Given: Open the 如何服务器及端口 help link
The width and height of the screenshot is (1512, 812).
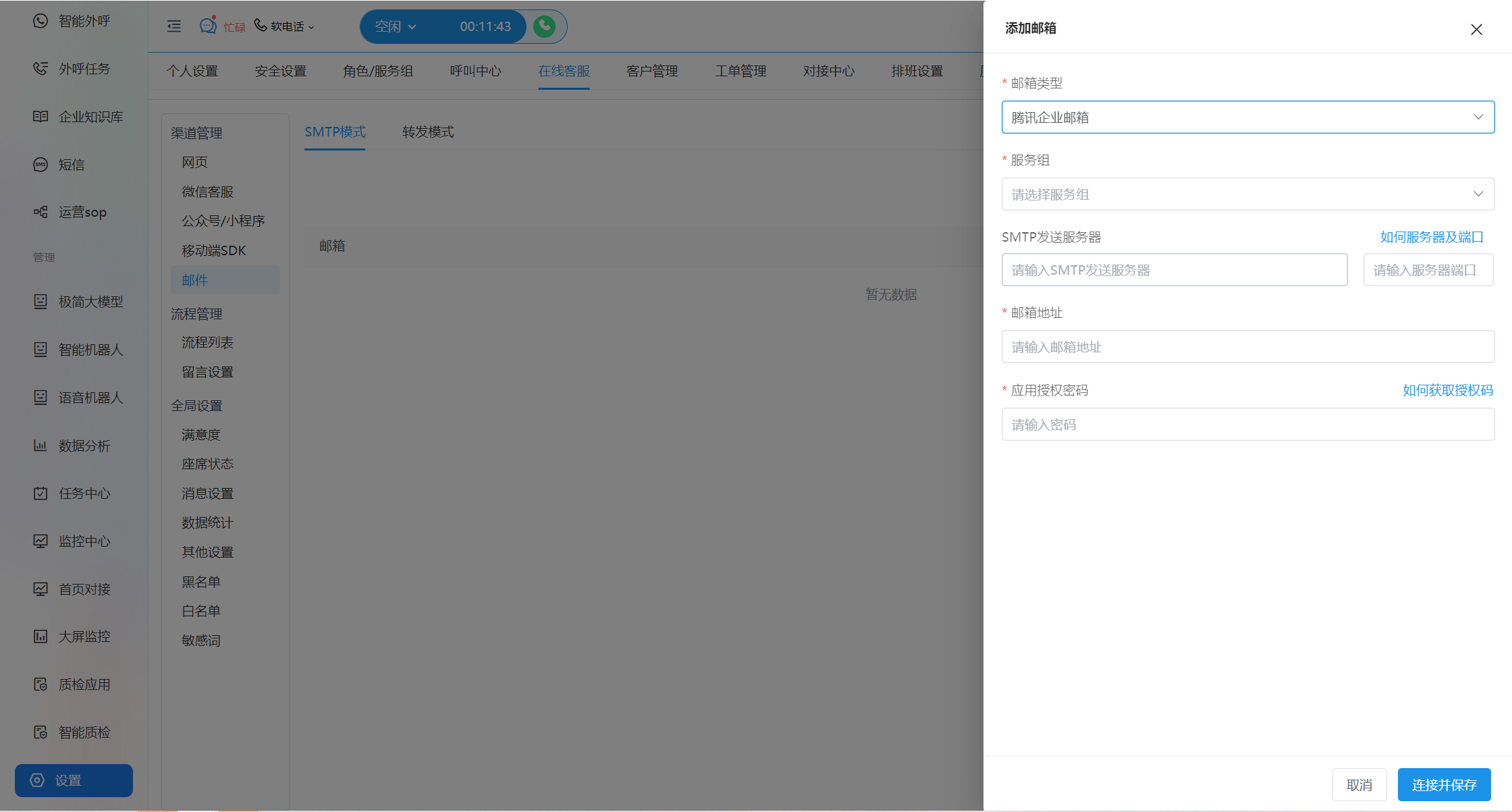Looking at the screenshot, I should coord(1432,237).
